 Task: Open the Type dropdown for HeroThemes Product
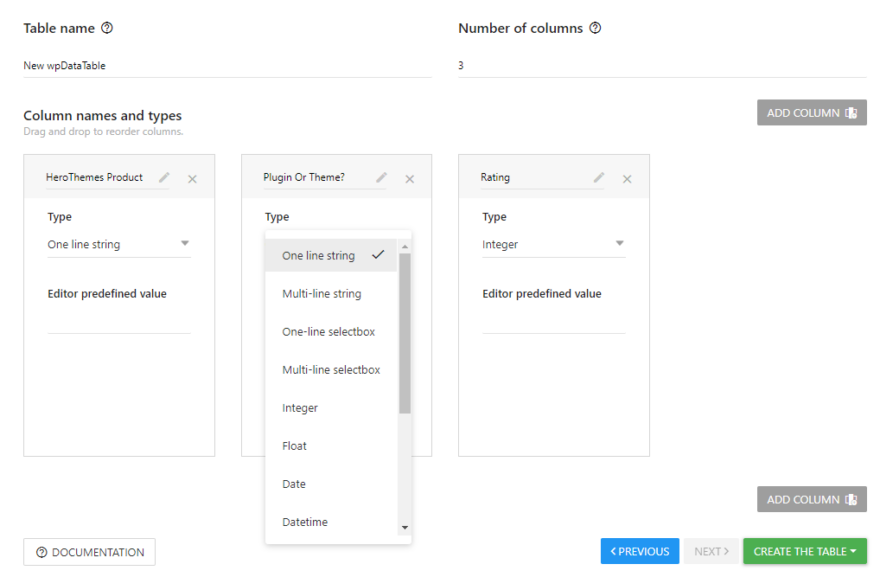tap(118, 244)
